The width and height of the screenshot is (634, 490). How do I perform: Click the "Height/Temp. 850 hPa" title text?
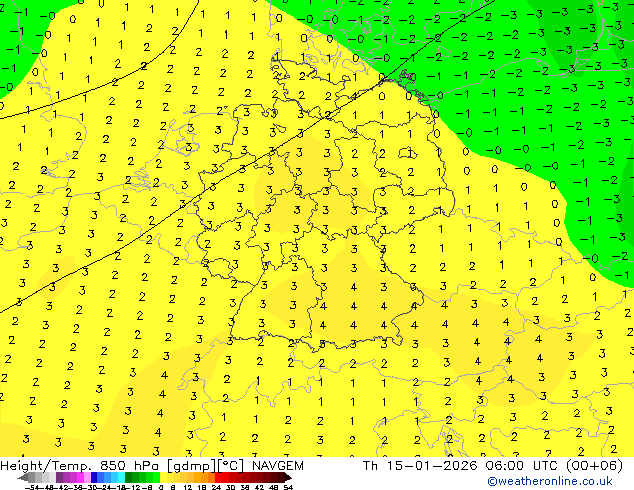point(79,466)
